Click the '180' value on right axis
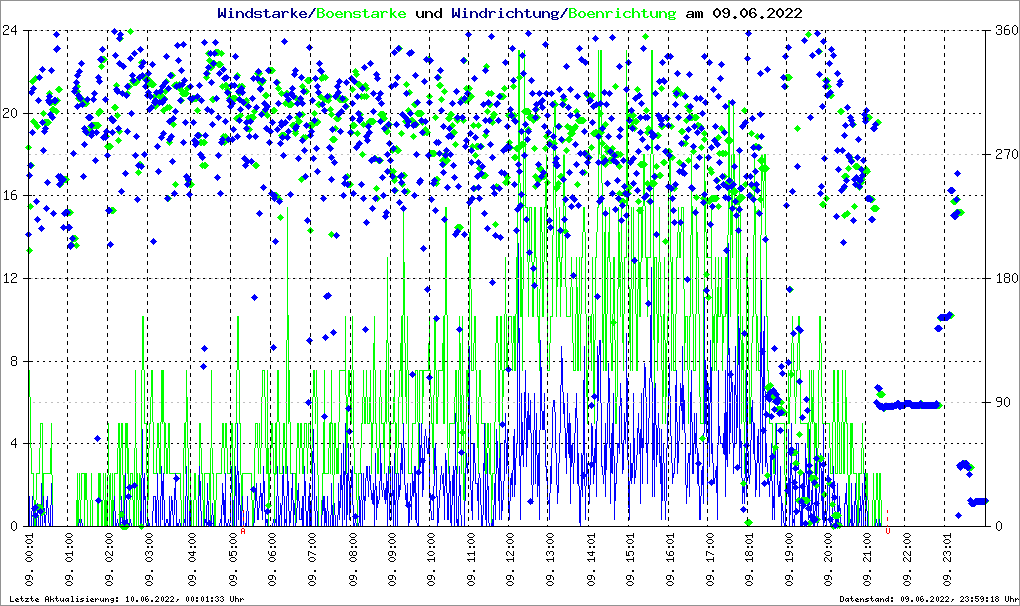This screenshot has height=606, width=1020. coord(1005,278)
